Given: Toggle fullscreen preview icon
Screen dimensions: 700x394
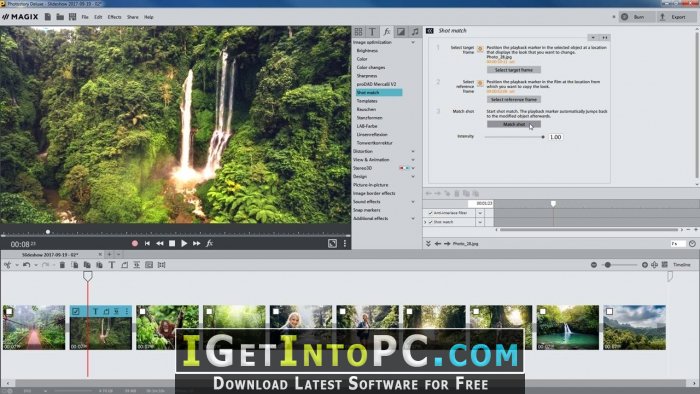Looking at the screenshot, I should [332, 243].
